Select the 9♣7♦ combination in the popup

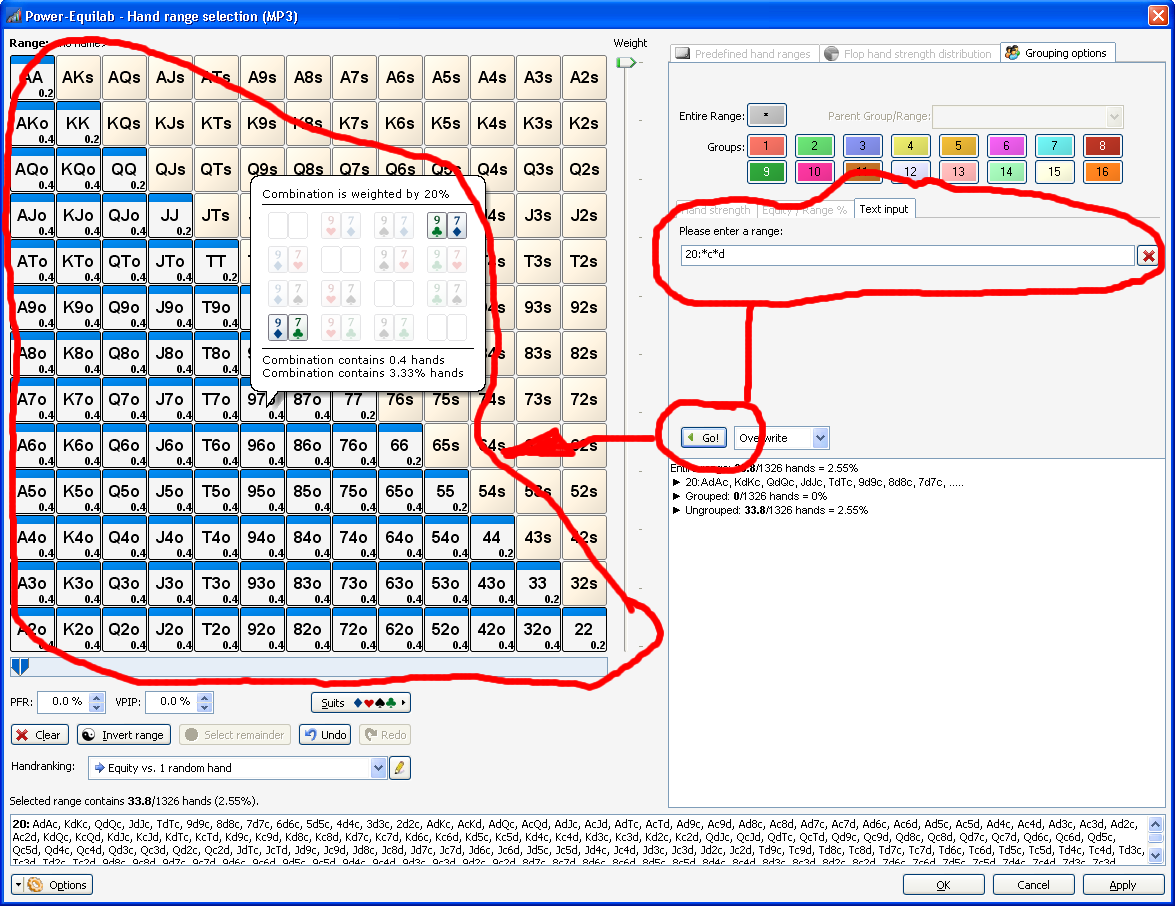447,225
